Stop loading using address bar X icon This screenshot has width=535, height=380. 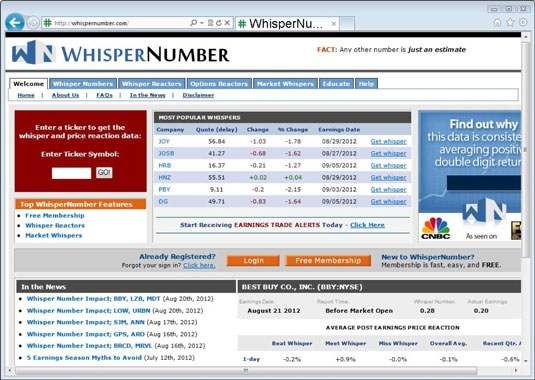click(x=227, y=23)
